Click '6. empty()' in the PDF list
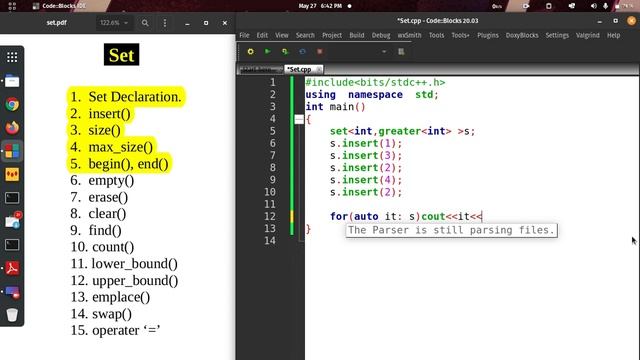The width and height of the screenshot is (640, 360). [x=102, y=180]
